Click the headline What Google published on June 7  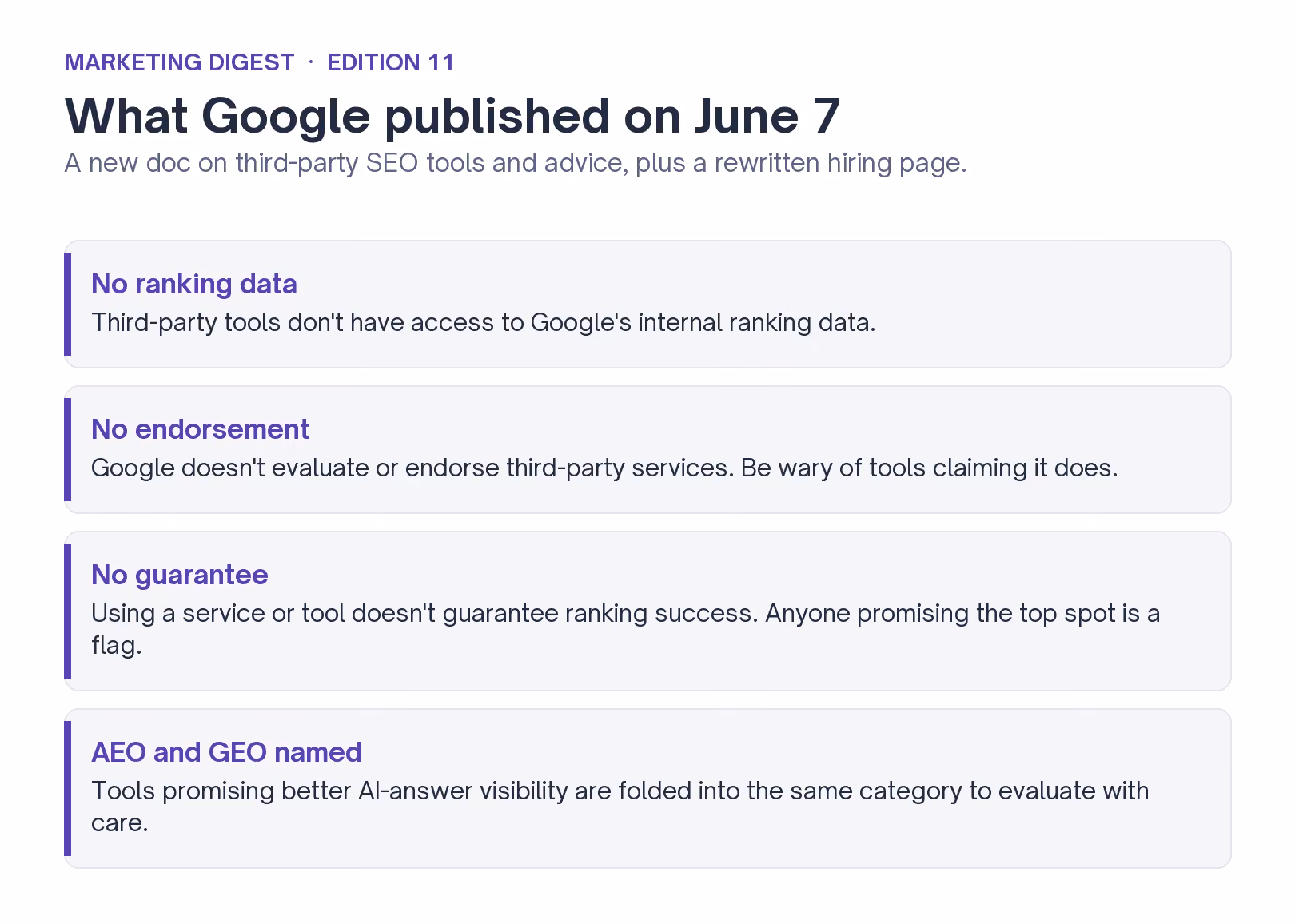(x=452, y=115)
